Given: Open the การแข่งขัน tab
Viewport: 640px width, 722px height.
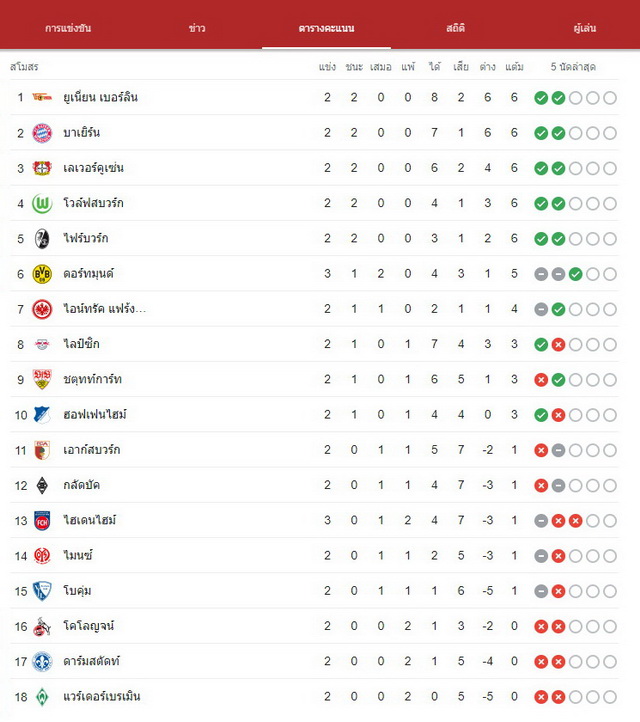Looking at the screenshot, I should pos(68,28).
